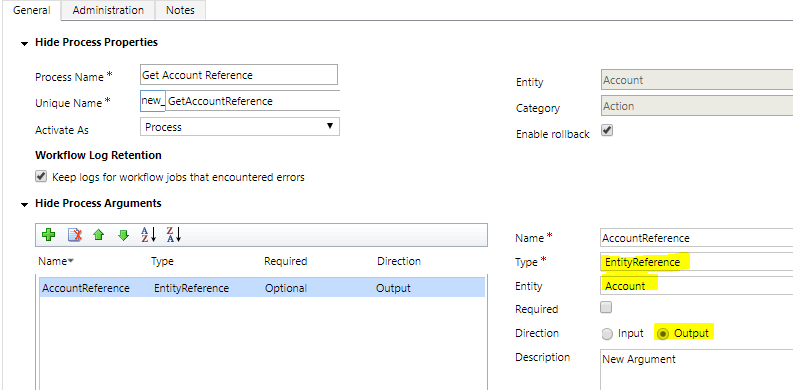Viewport: 793px width, 390px height.
Task: Open the argument Type EntityReference dropdown
Action: tap(696, 262)
